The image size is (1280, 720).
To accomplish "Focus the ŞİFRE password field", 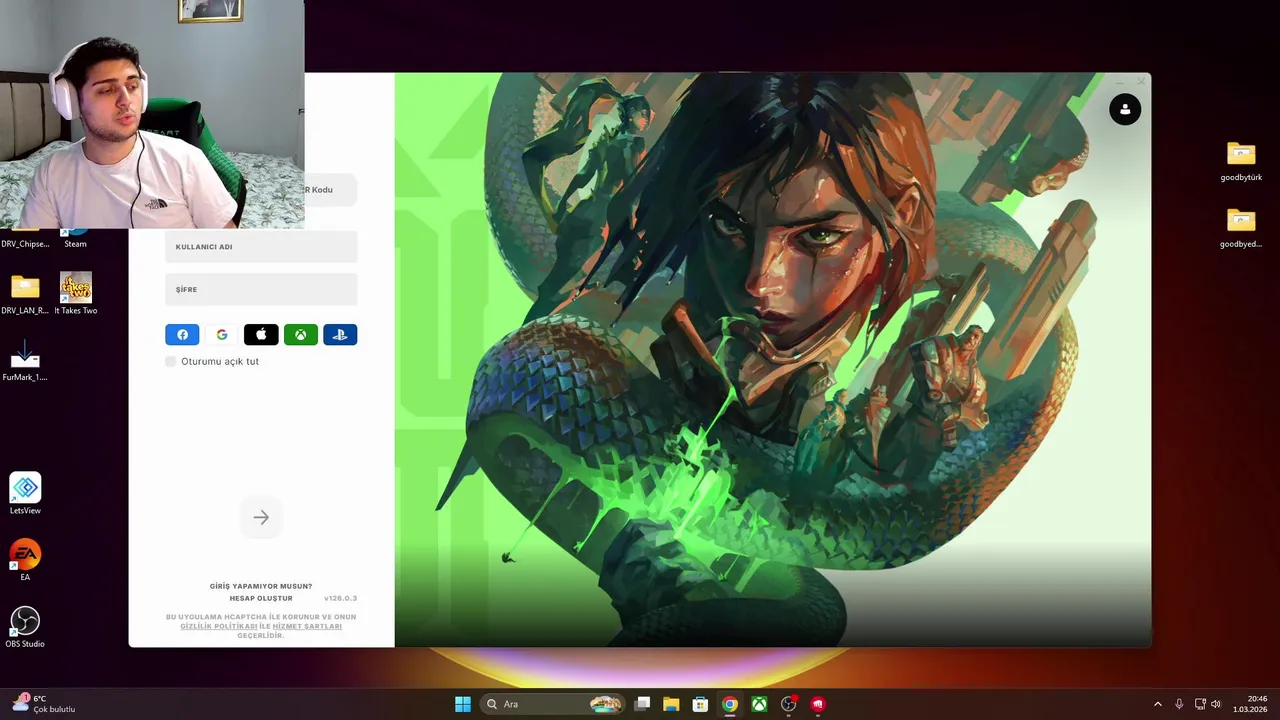I will (261, 289).
